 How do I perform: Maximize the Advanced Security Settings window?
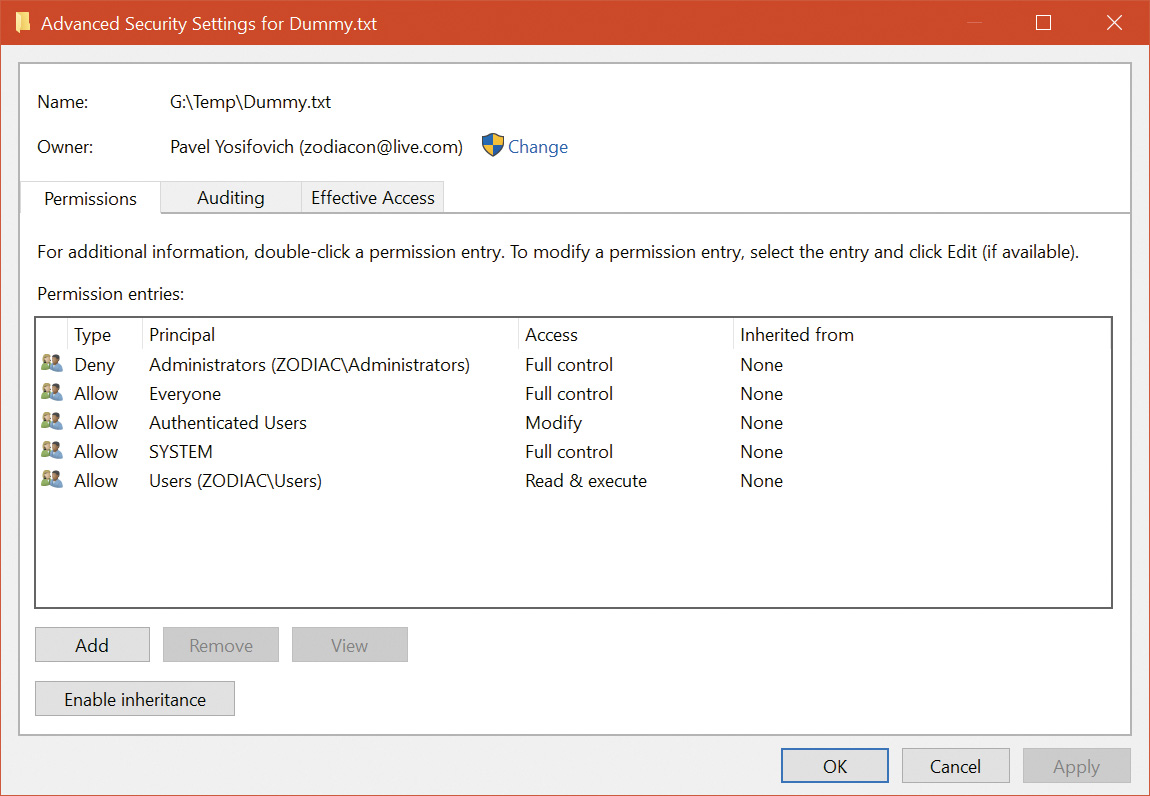[1043, 23]
